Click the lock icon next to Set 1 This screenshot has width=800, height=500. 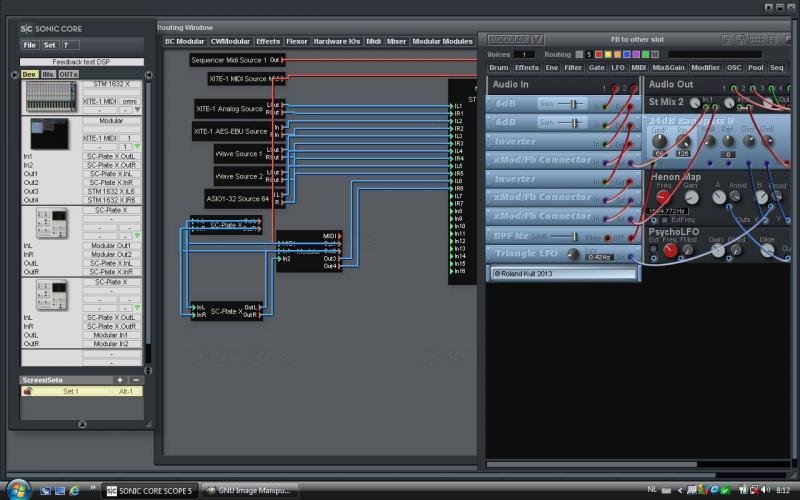pyautogui.click(x=28, y=391)
